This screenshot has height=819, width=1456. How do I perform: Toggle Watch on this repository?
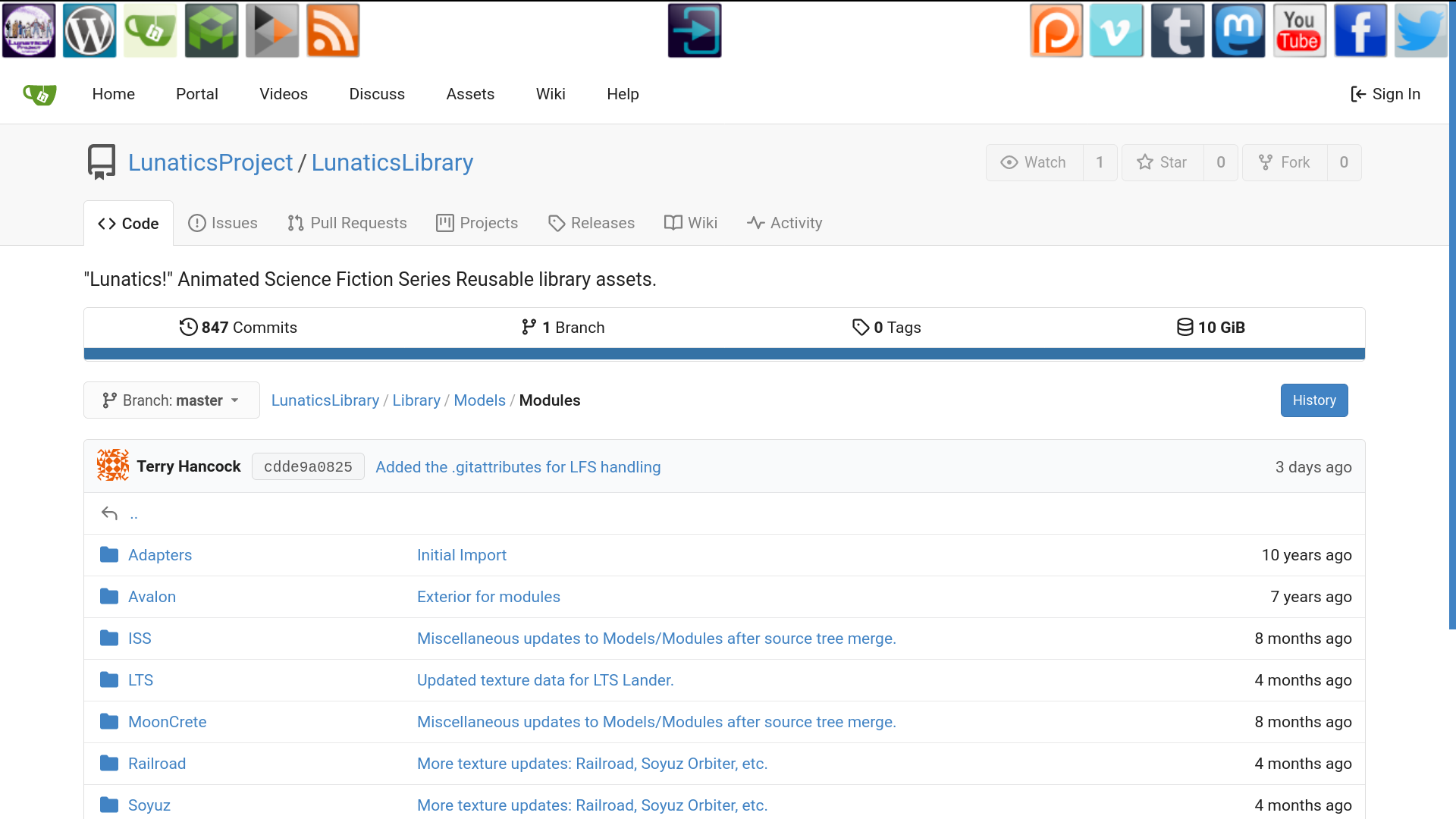1034,162
